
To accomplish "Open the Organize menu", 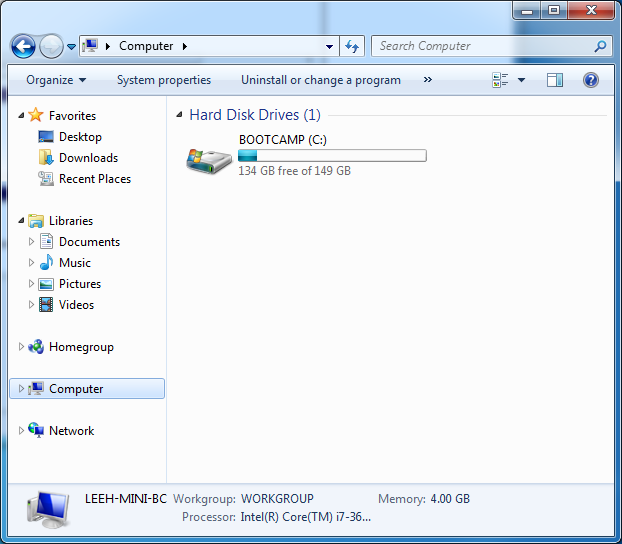I will 56,80.
